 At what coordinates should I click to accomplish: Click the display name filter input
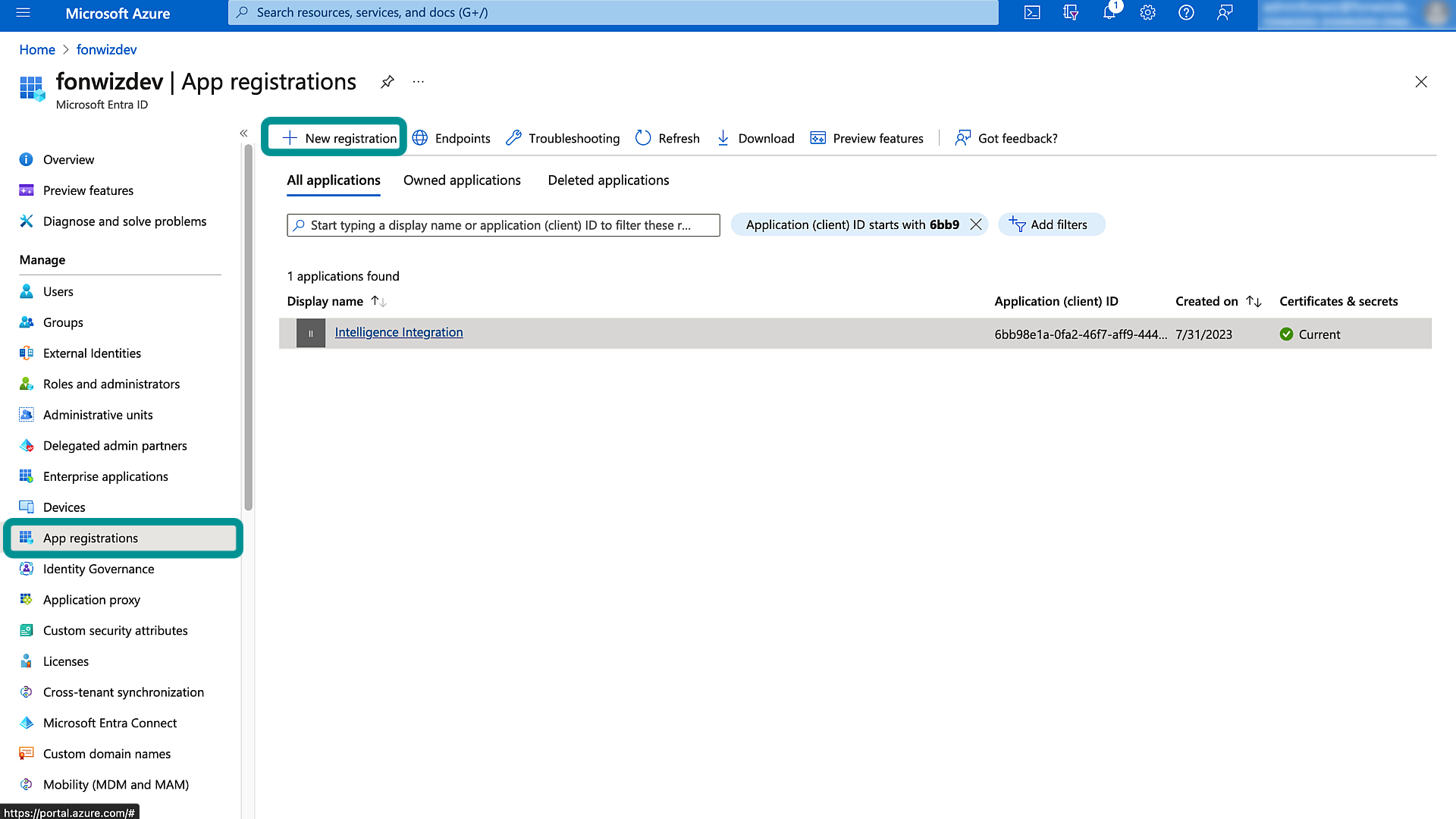(504, 225)
